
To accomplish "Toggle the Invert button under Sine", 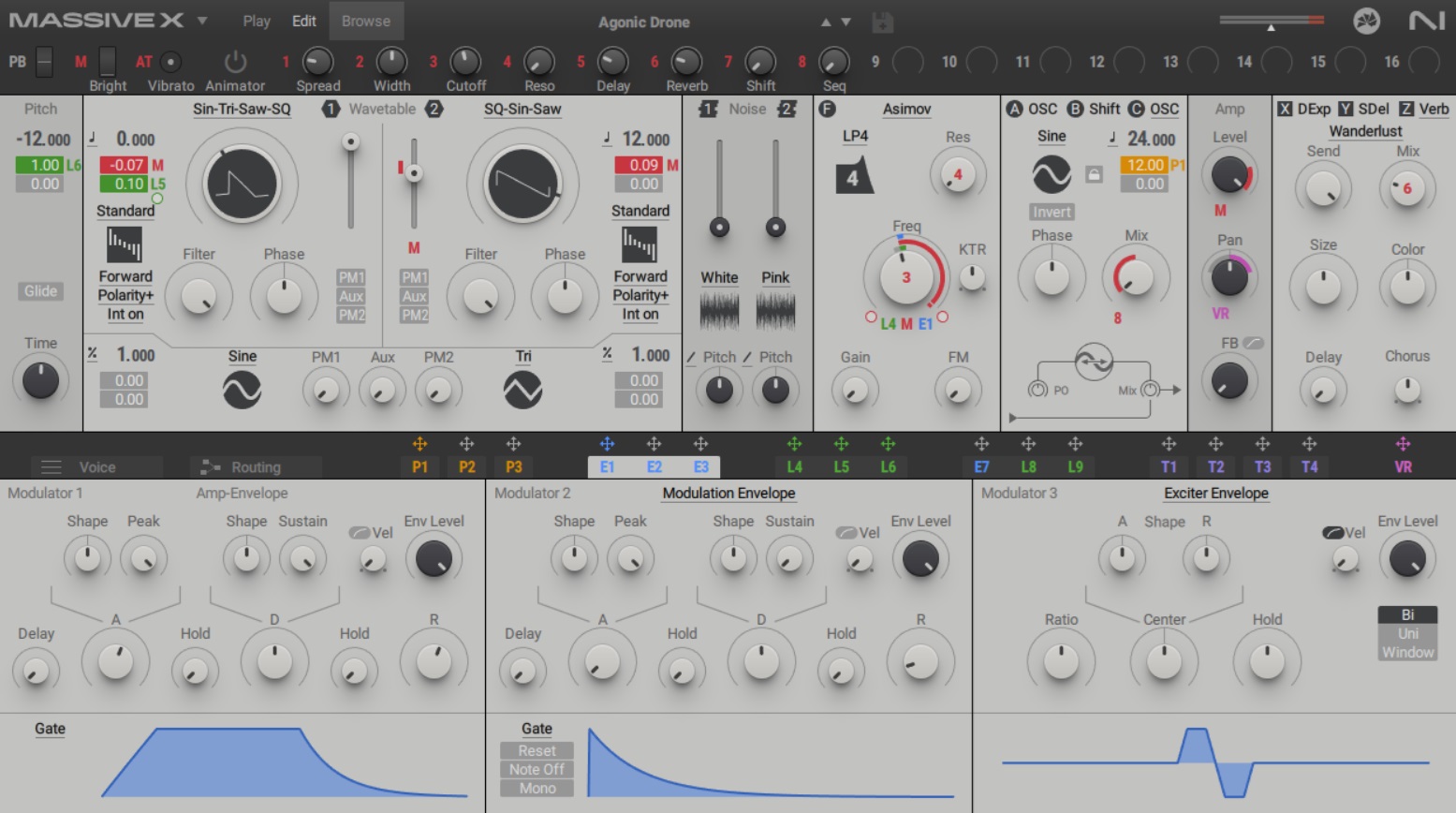I will click(1052, 212).
